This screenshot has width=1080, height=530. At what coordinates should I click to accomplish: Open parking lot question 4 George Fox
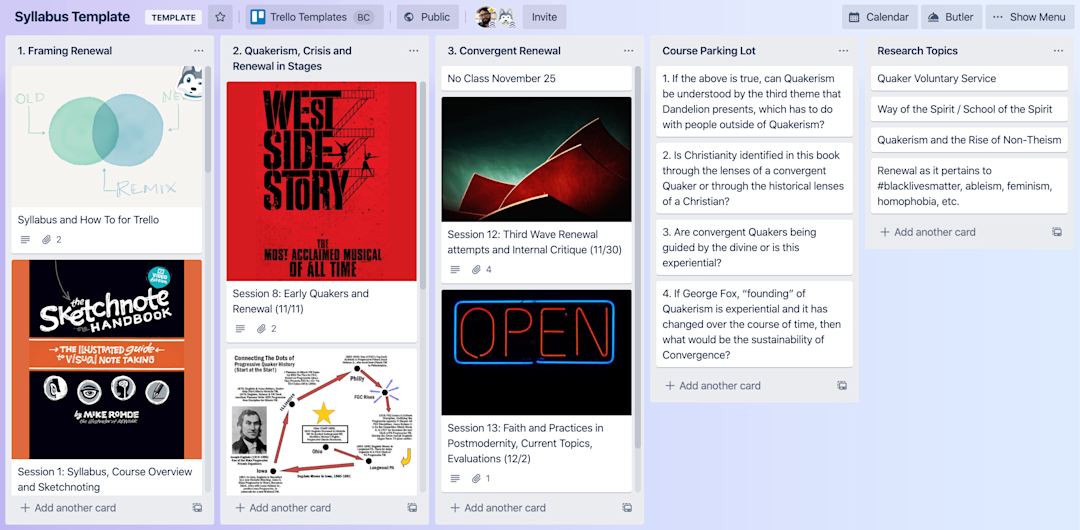754,324
